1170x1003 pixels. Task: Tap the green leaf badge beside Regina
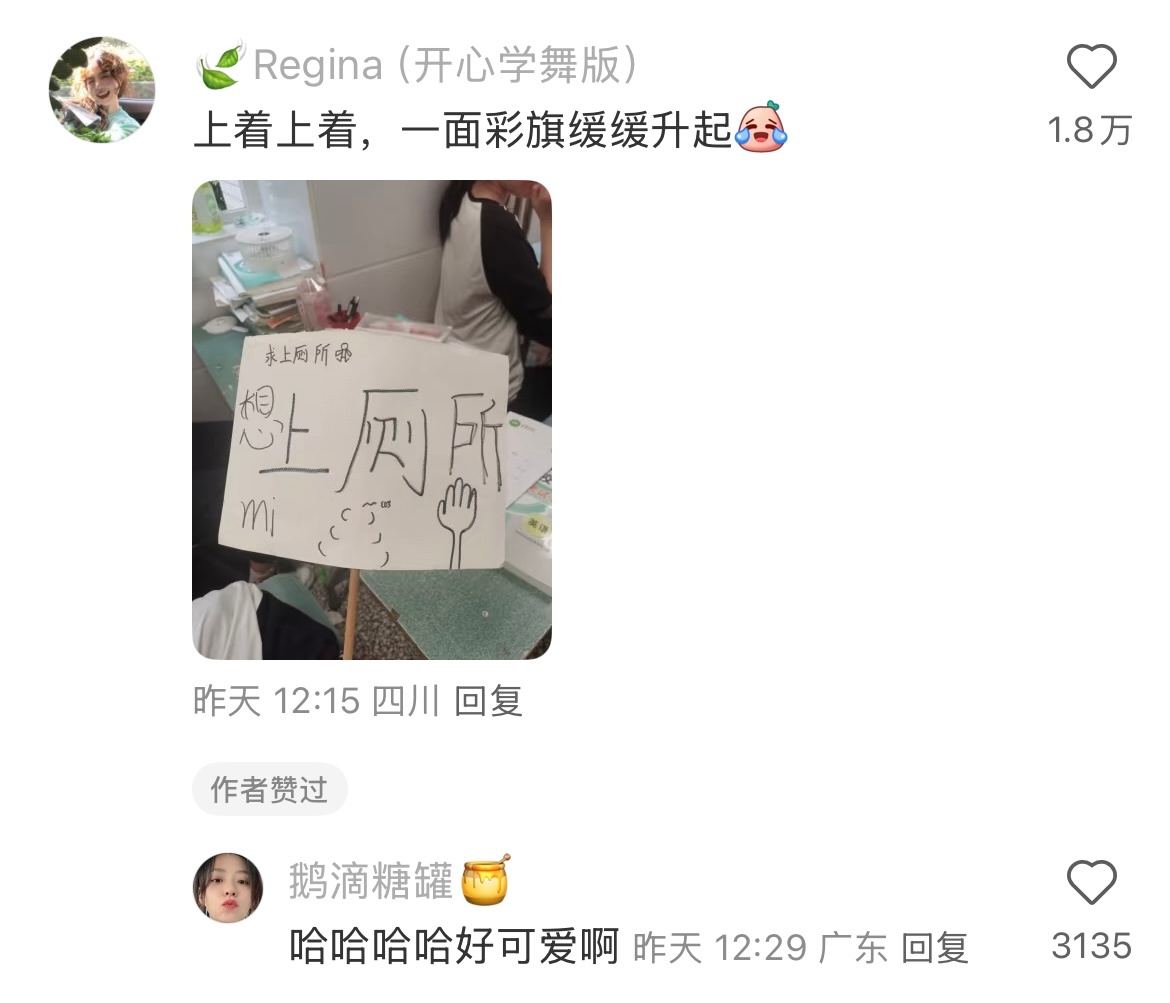(x=221, y=65)
